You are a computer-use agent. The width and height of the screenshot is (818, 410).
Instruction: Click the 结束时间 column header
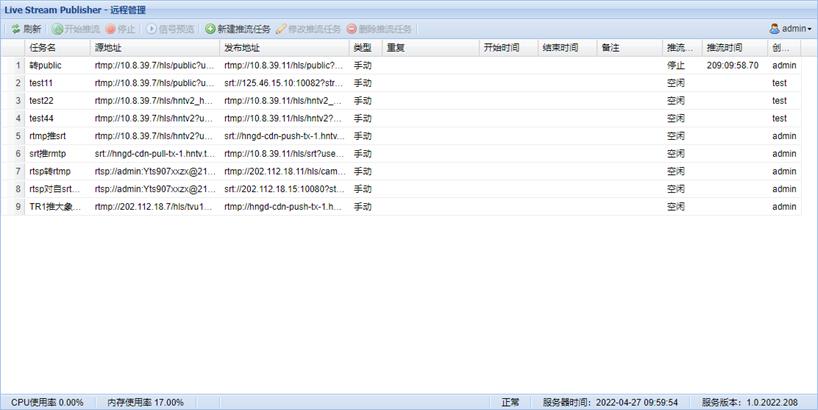567,47
